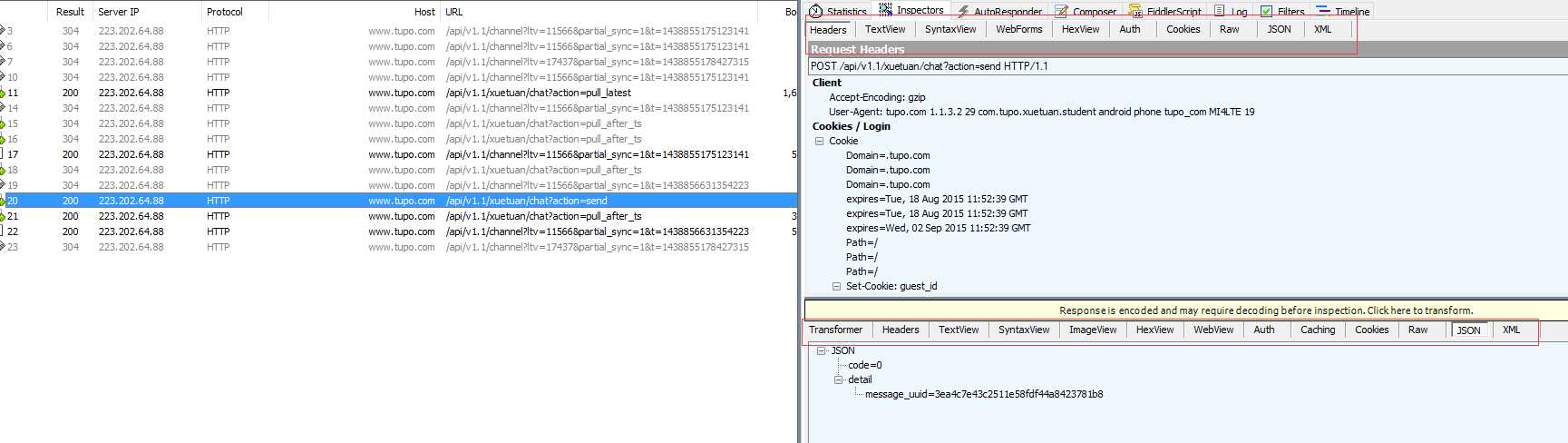Screen dimensions: 1568x443
Task: Open the response Transformer tab
Action: pos(836,330)
